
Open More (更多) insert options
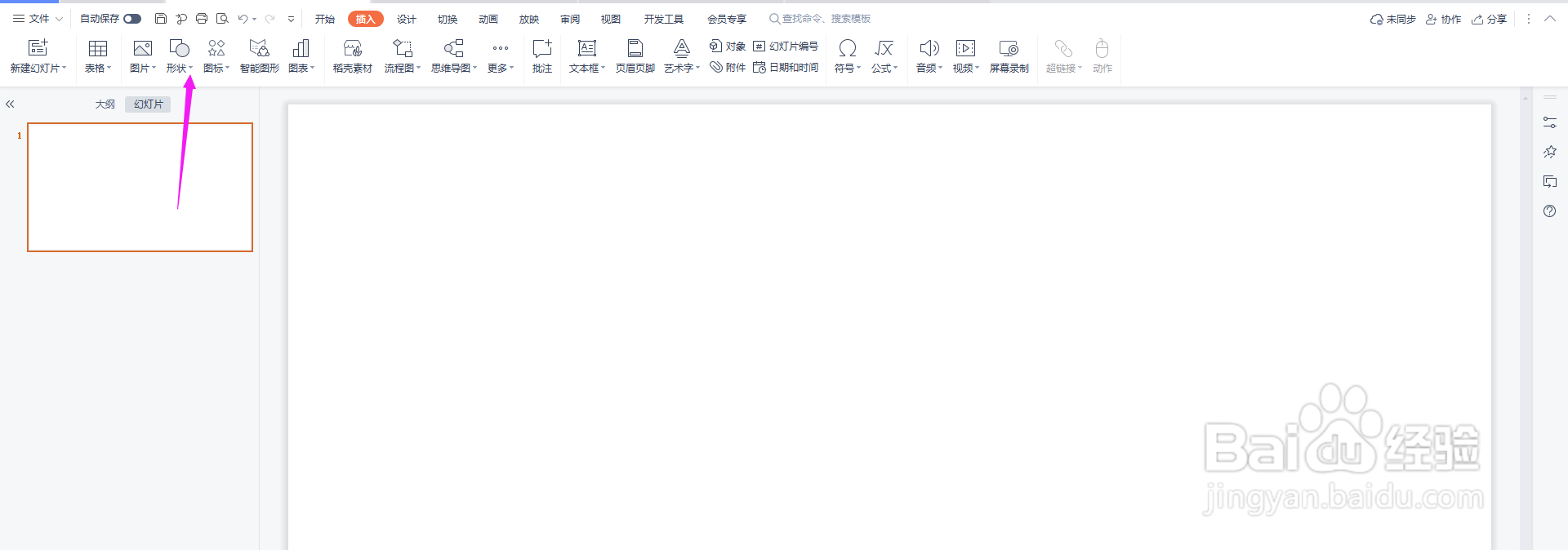click(501, 56)
